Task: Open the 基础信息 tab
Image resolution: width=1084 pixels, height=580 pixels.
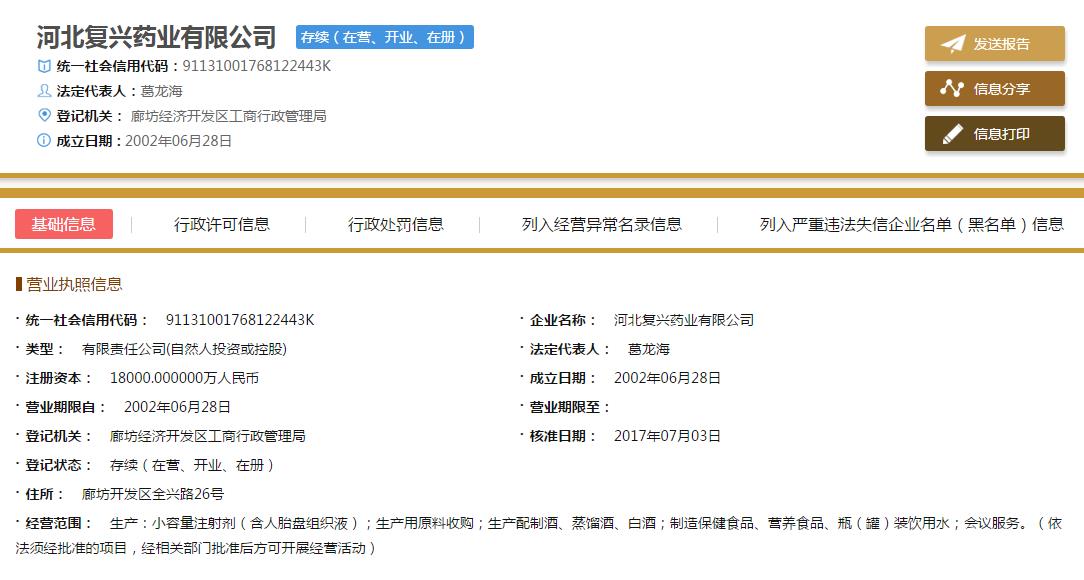Action: pos(64,224)
